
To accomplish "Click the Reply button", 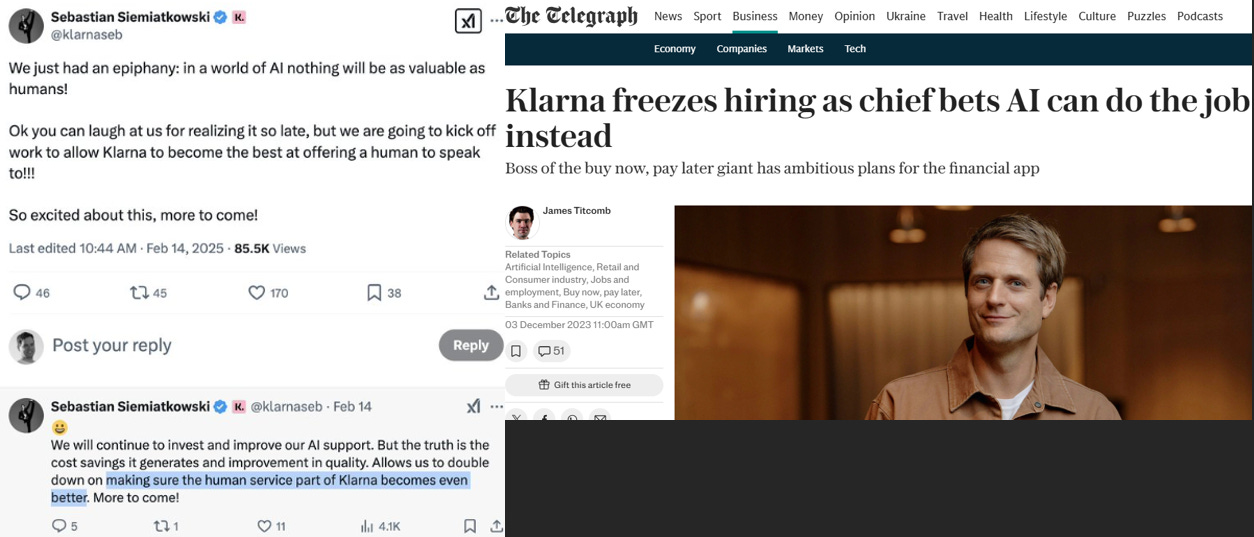I will pos(470,345).
